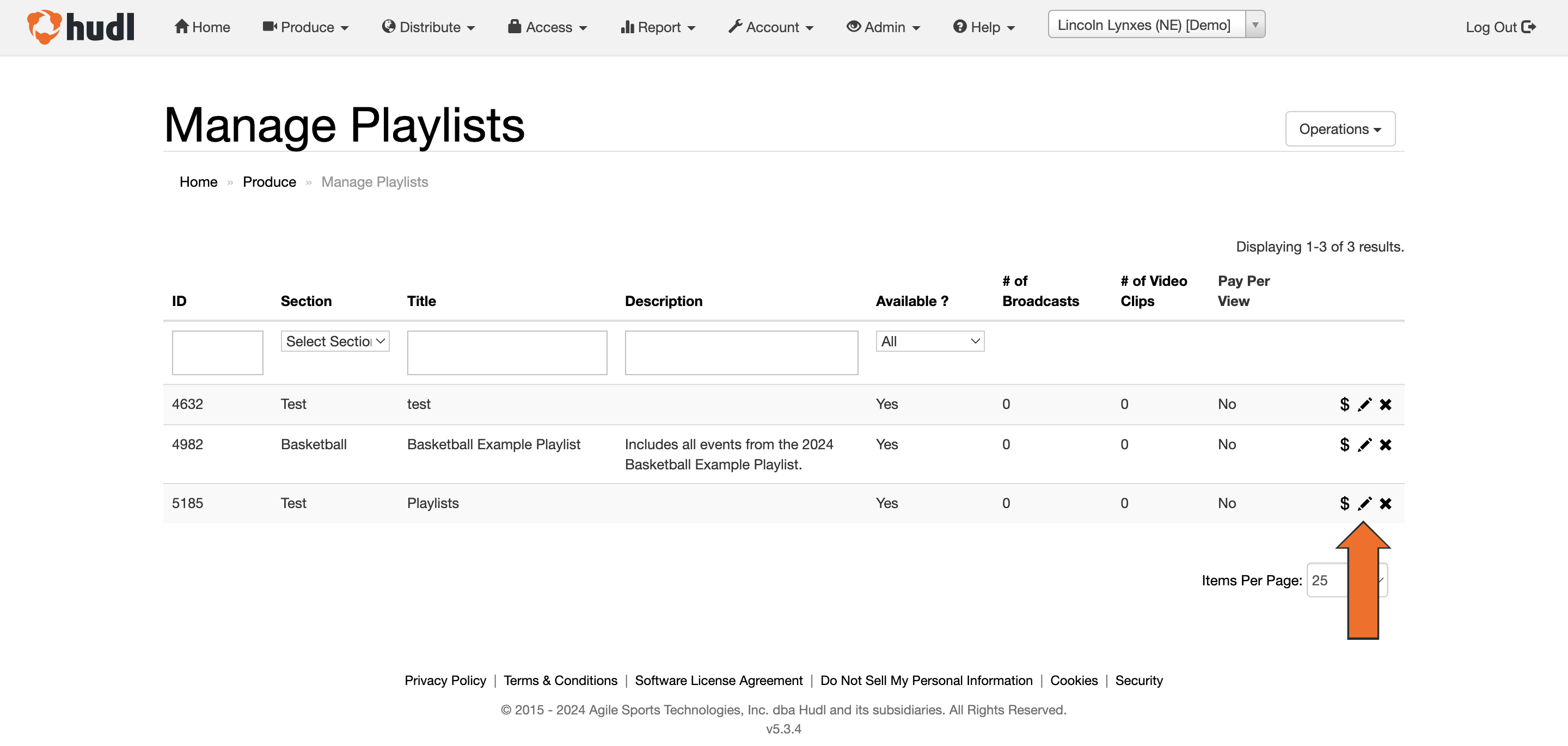Edit the "test" playlist via its pencil icon
Viewport: 1568px width, 746px height.
point(1365,403)
